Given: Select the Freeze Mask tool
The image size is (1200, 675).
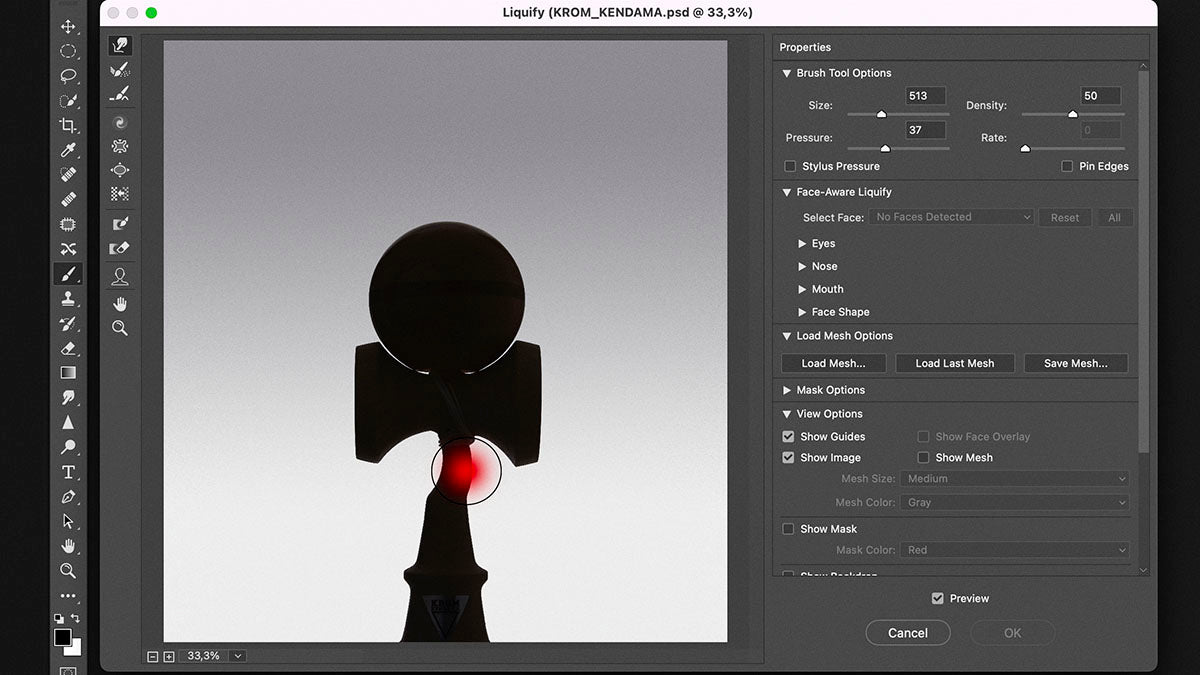Looking at the screenshot, I should click(x=120, y=223).
